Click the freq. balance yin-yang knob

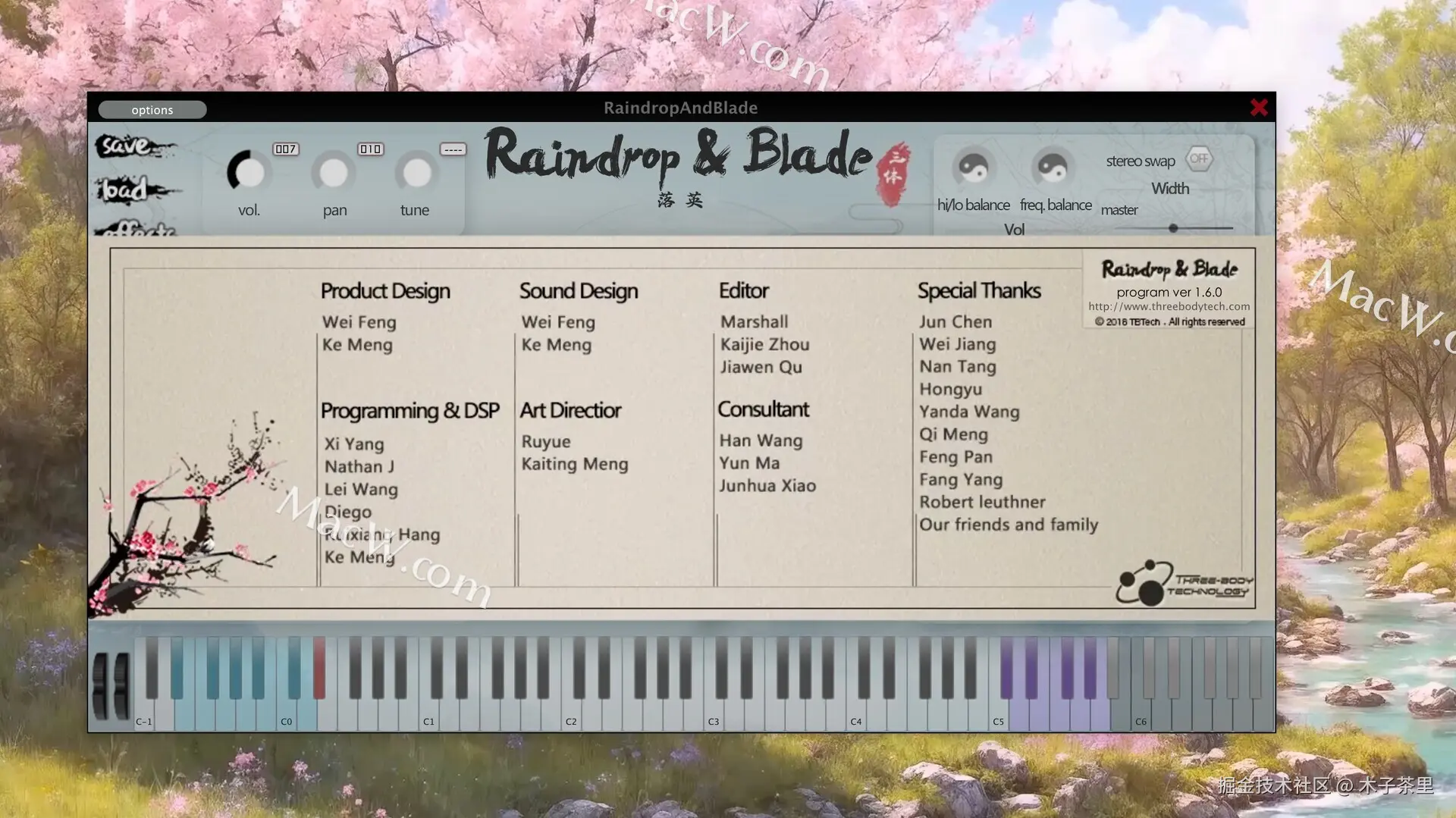(x=1053, y=168)
